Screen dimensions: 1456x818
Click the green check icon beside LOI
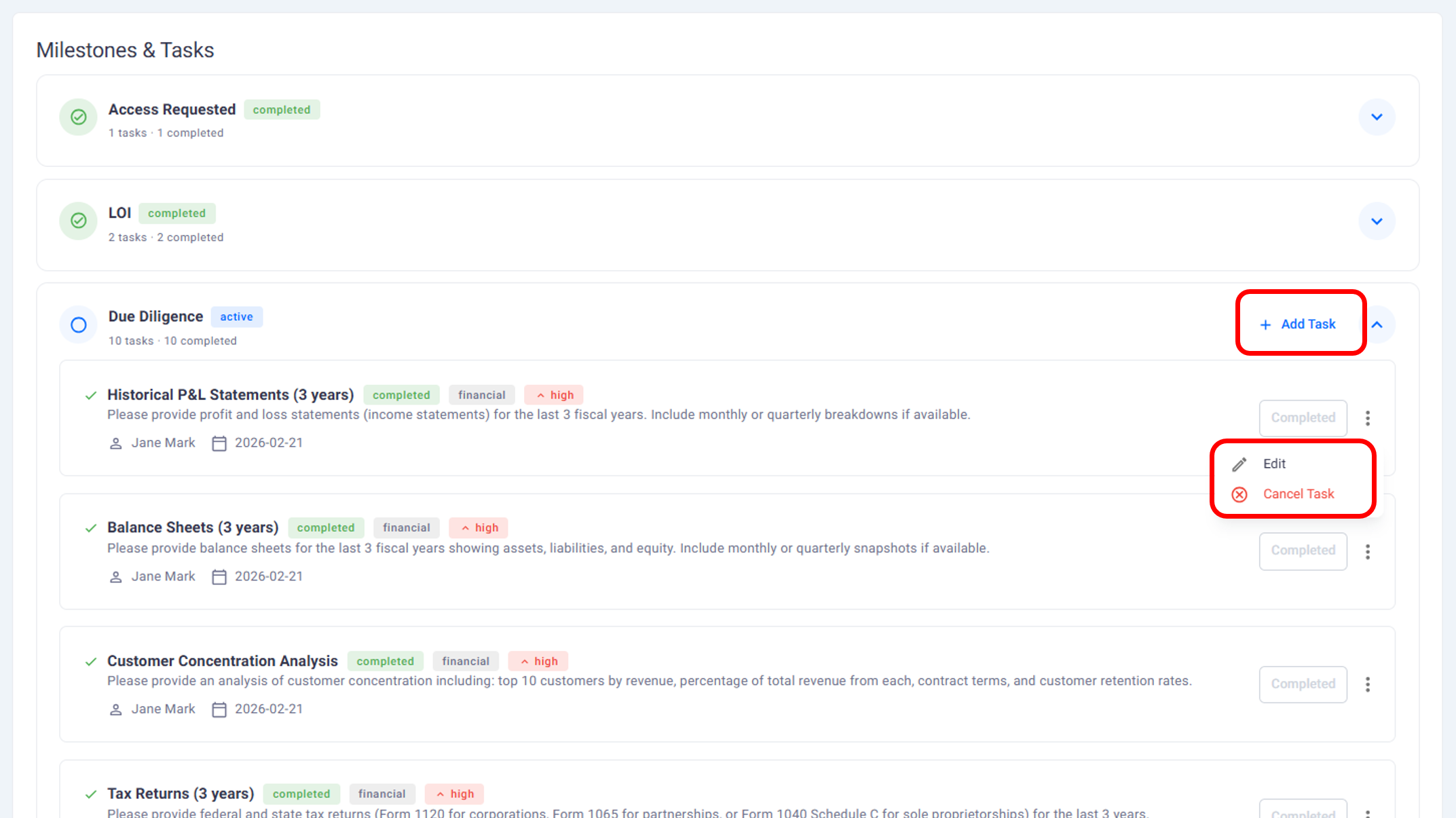tap(79, 221)
